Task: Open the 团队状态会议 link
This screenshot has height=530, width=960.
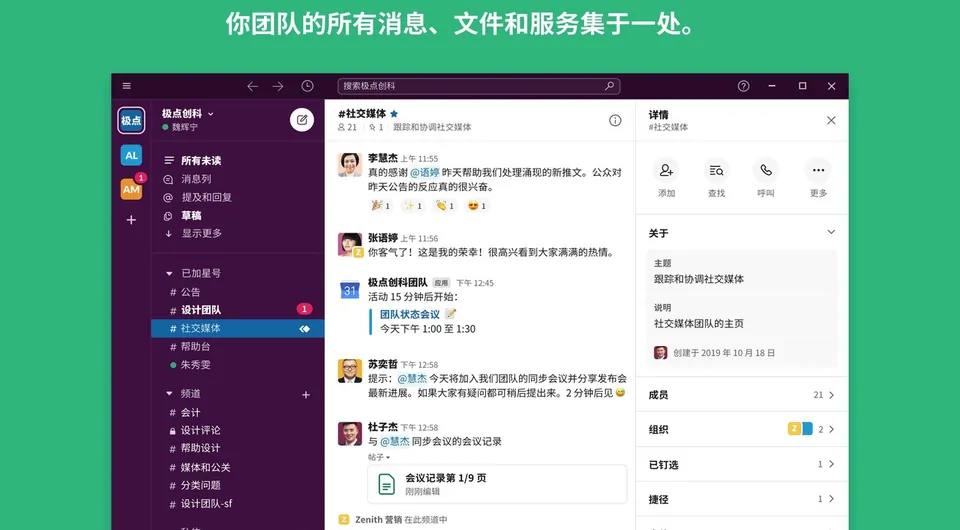Action: coord(410,314)
